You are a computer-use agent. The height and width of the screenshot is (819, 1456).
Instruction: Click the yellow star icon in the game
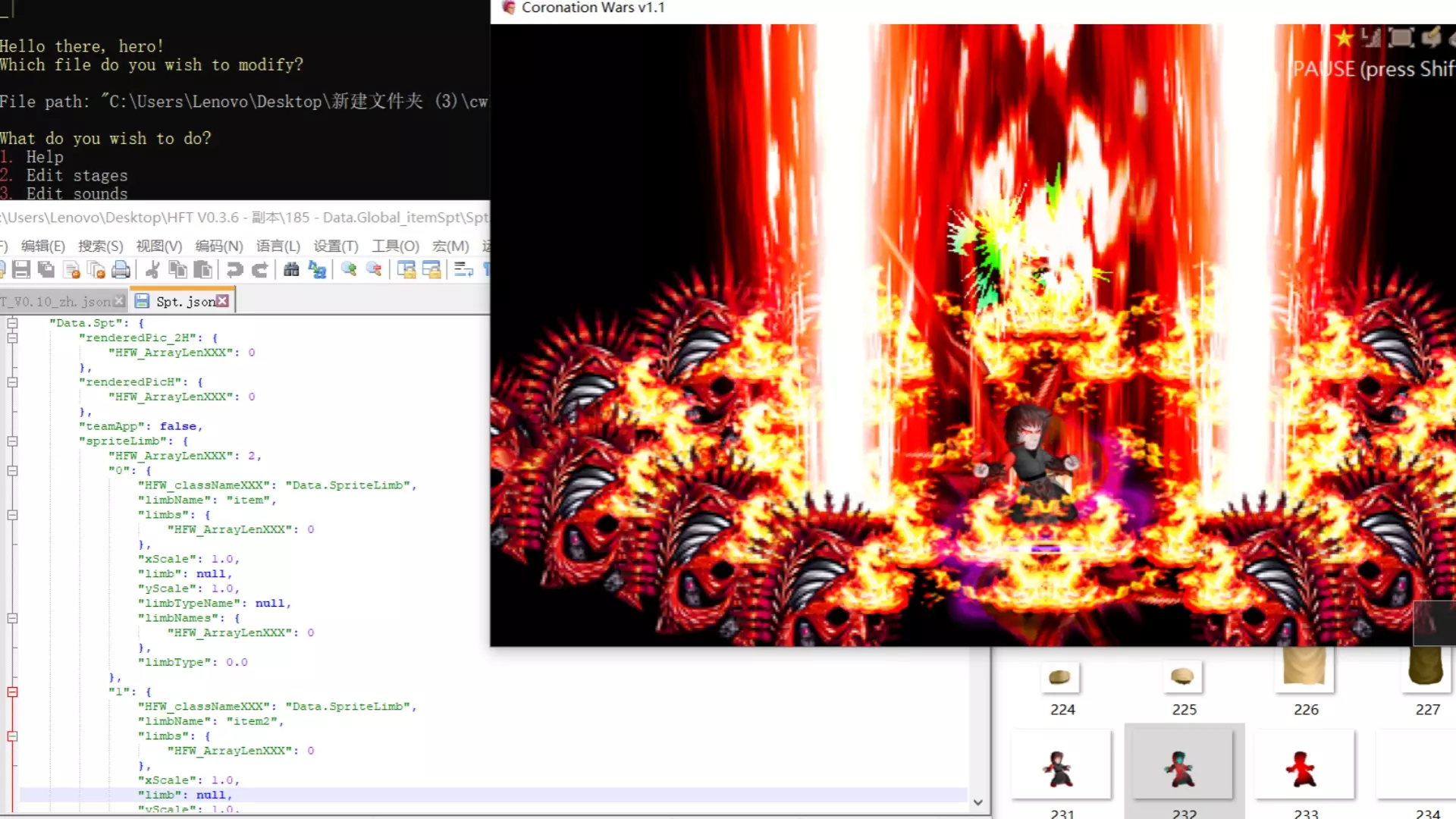point(1344,37)
